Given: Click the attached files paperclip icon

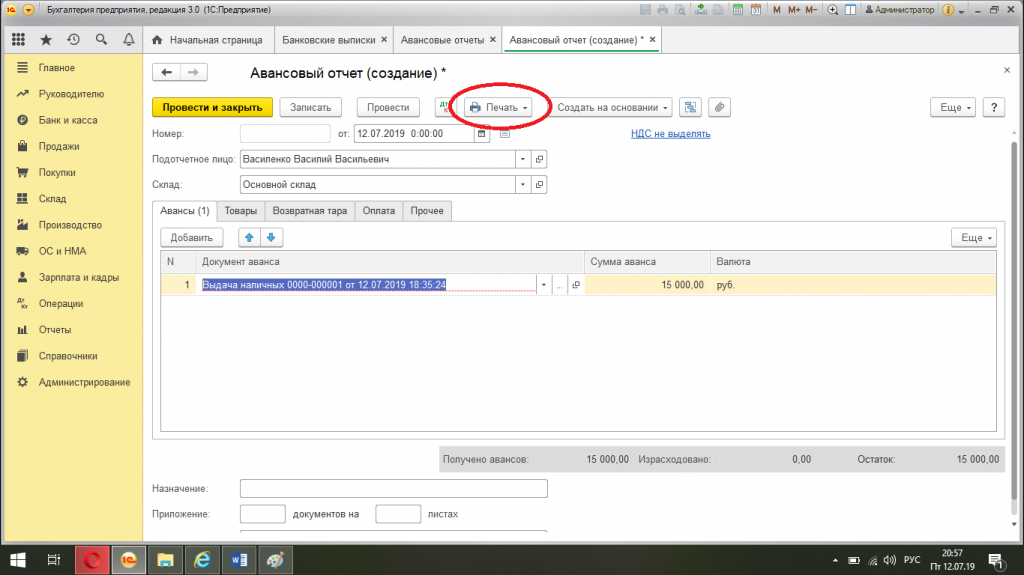Looking at the screenshot, I should coord(719,107).
